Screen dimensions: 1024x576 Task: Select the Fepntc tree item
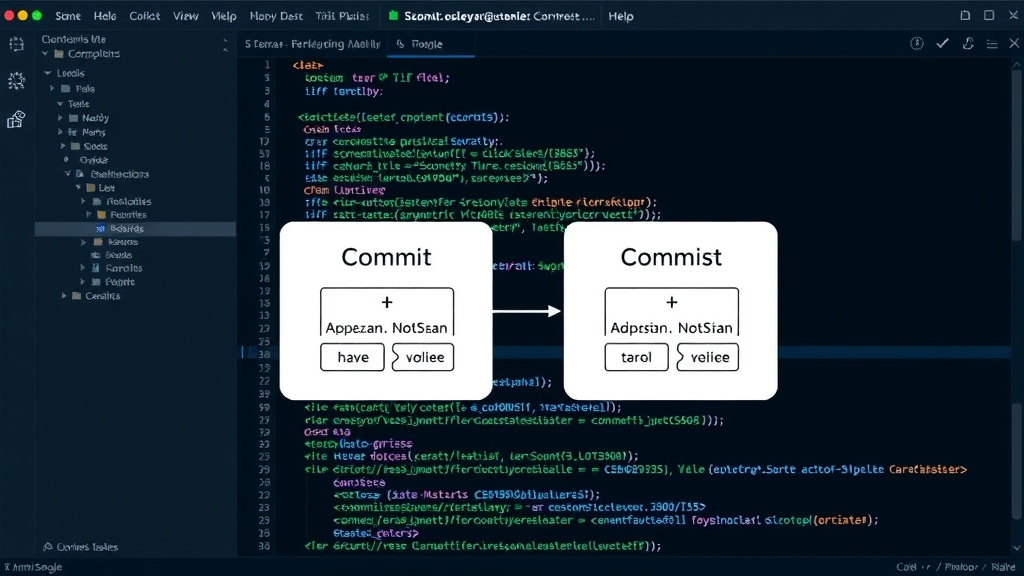120,282
